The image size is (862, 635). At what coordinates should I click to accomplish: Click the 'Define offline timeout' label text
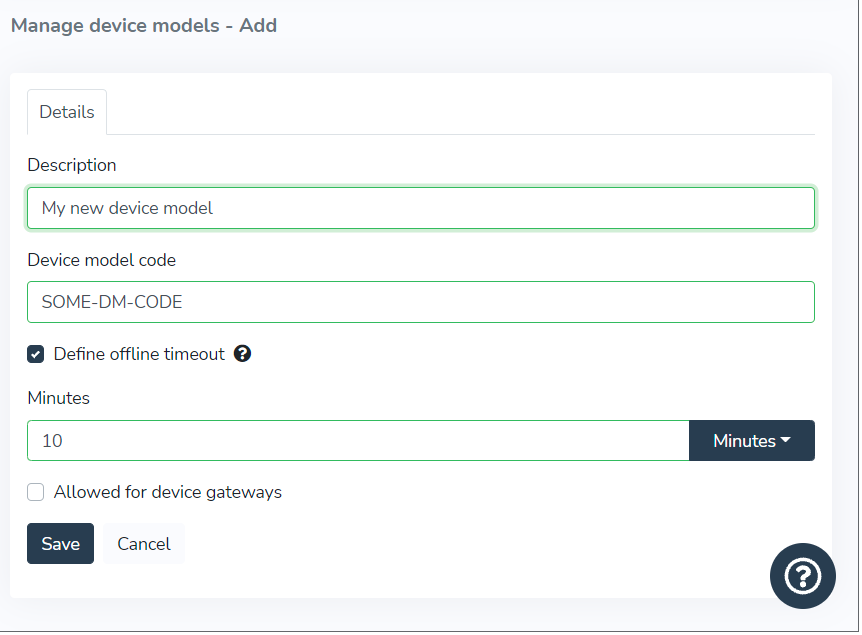coord(139,354)
